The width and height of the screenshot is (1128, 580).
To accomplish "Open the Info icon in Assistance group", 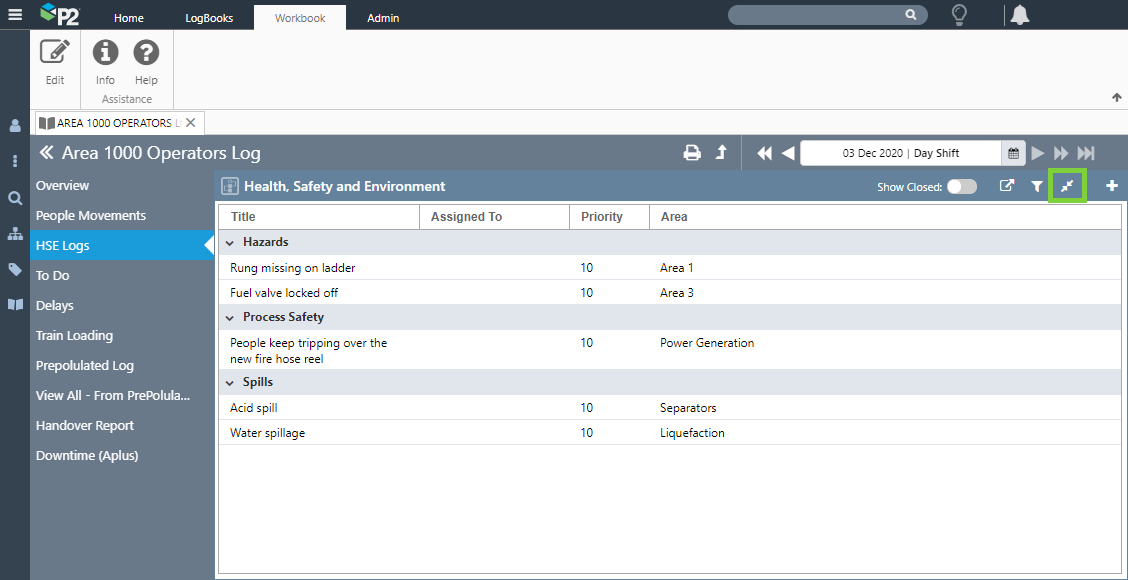I will (x=105, y=53).
